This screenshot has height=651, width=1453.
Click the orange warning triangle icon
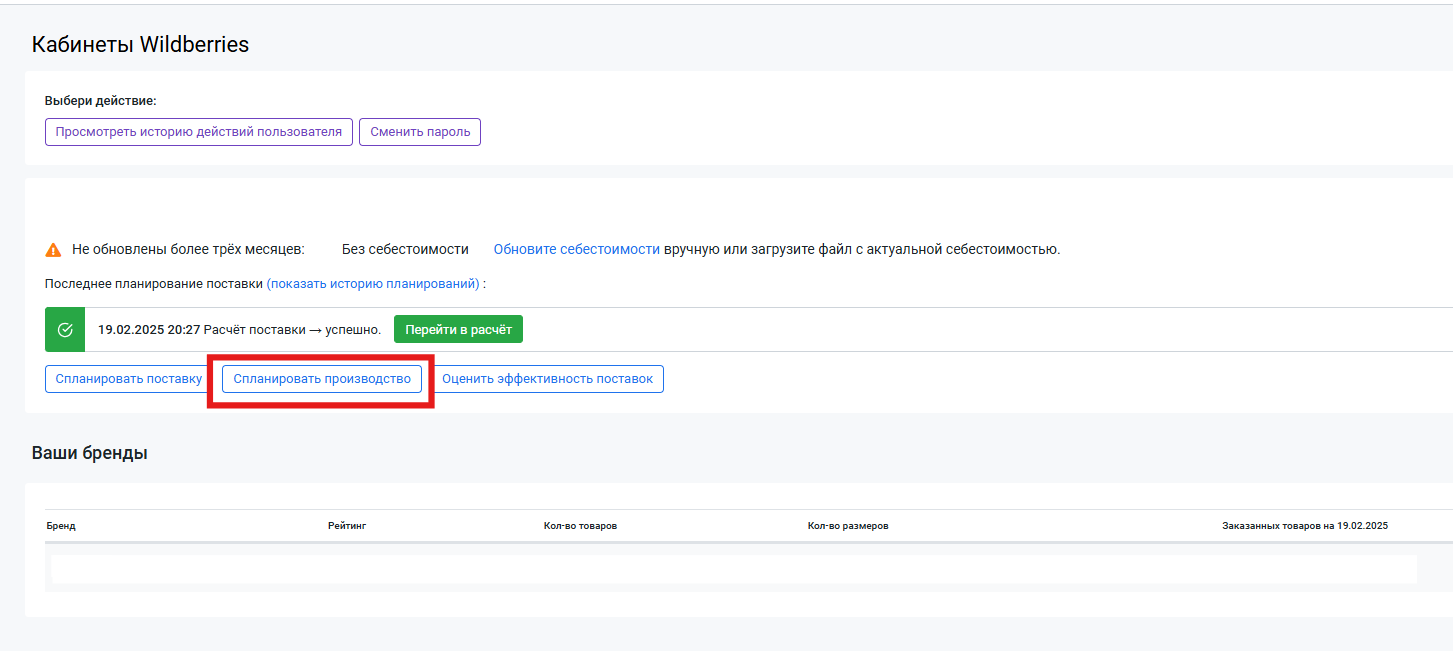coord(54,250)
